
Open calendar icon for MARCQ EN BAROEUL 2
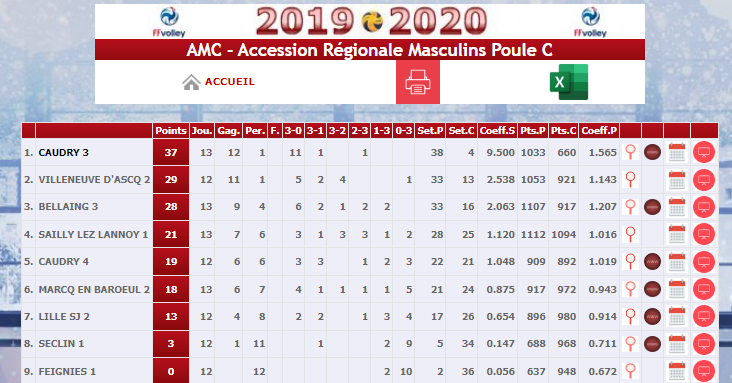point(677,289)
